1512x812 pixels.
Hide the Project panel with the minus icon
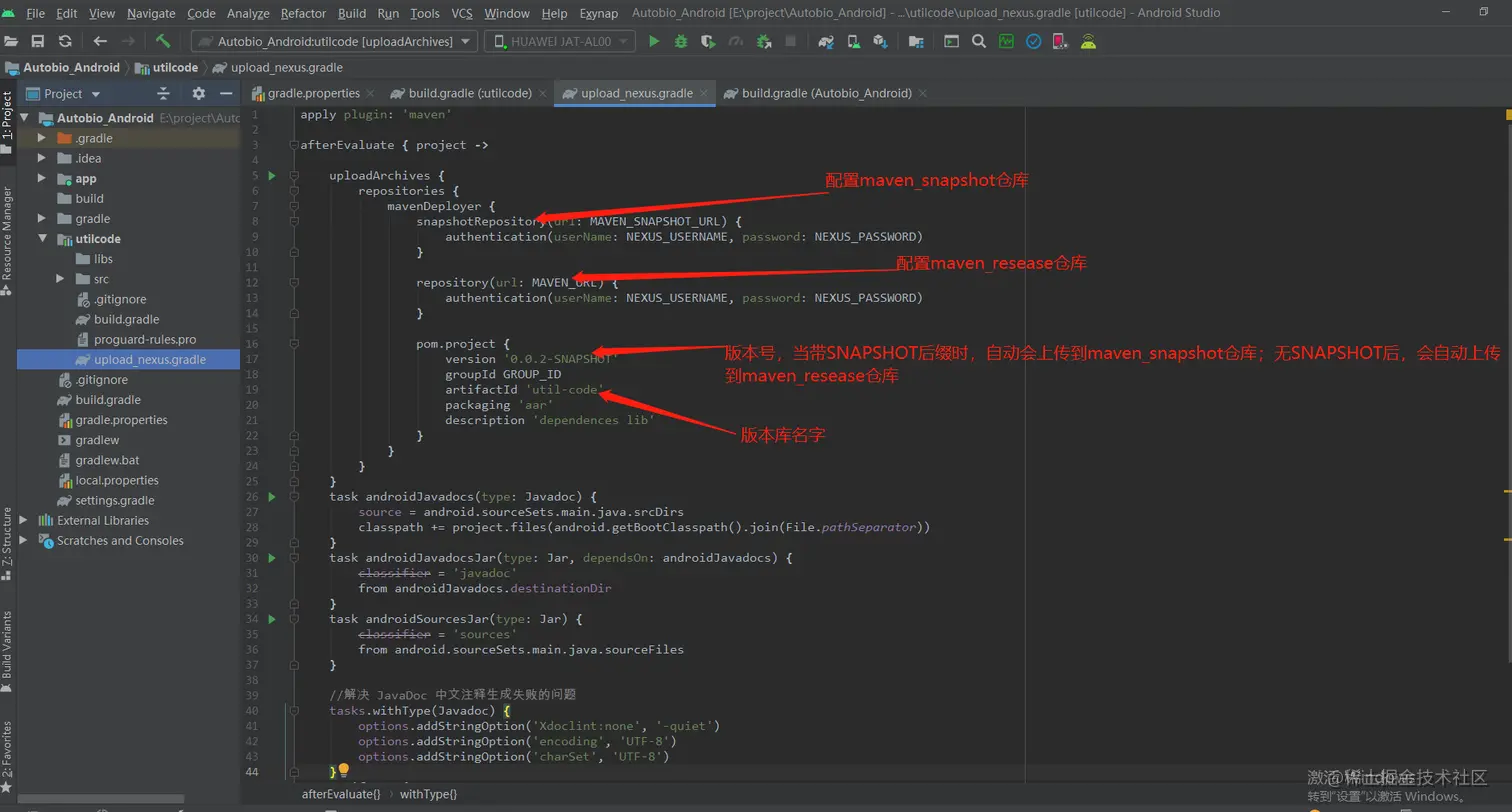[x=226, y=93]
